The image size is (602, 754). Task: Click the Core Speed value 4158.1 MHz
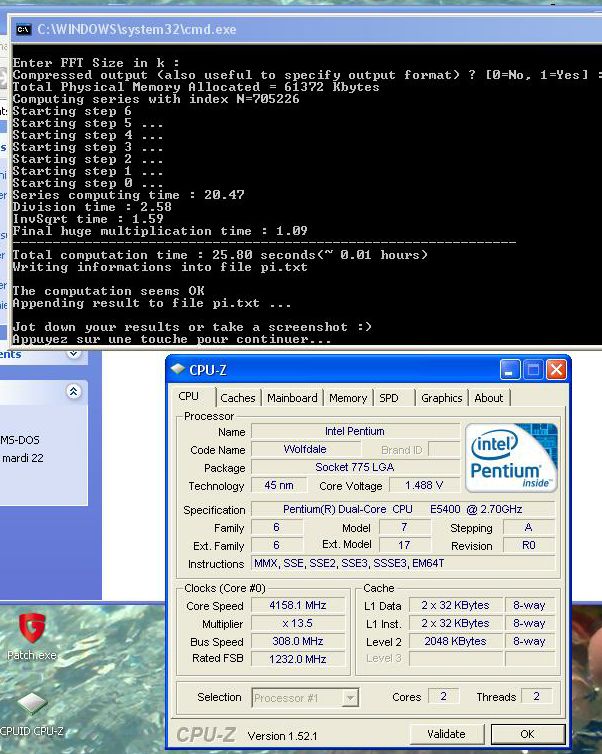coord(298,605)
